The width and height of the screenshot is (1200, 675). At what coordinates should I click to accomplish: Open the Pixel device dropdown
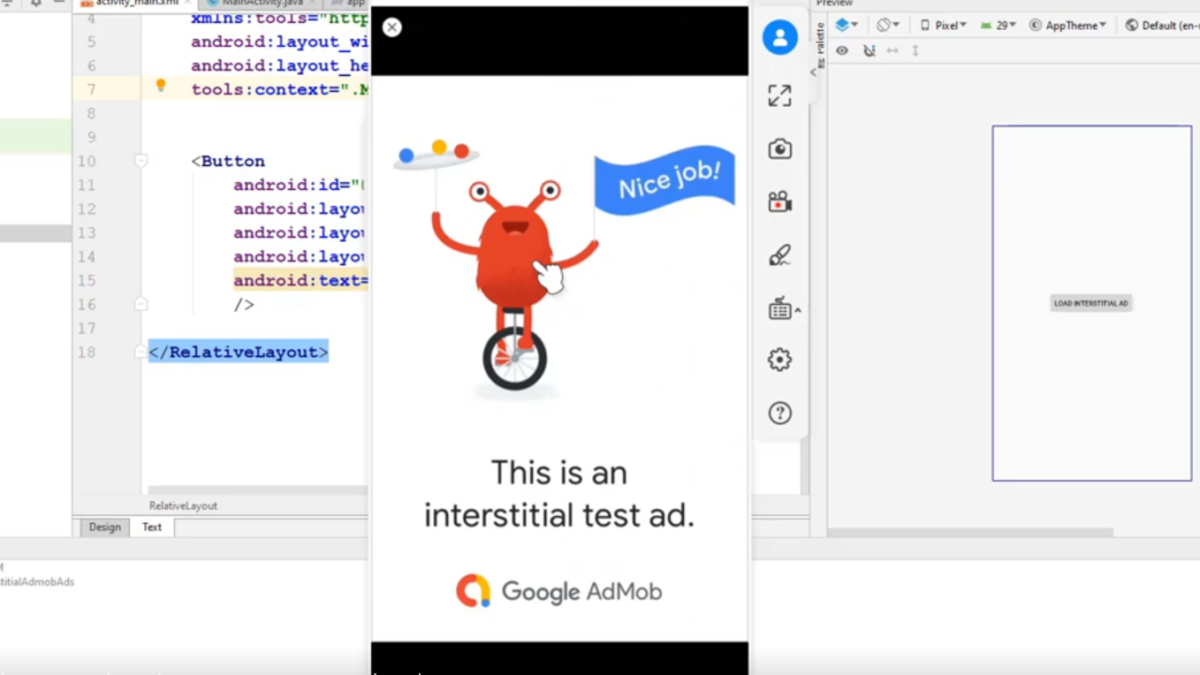943,25
